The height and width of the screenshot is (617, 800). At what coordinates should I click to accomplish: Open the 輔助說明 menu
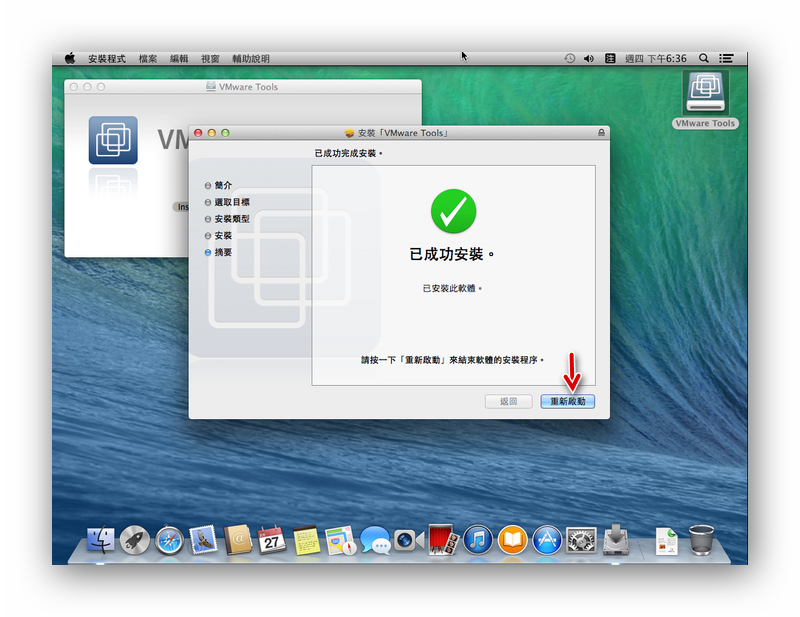coord(251,59)
